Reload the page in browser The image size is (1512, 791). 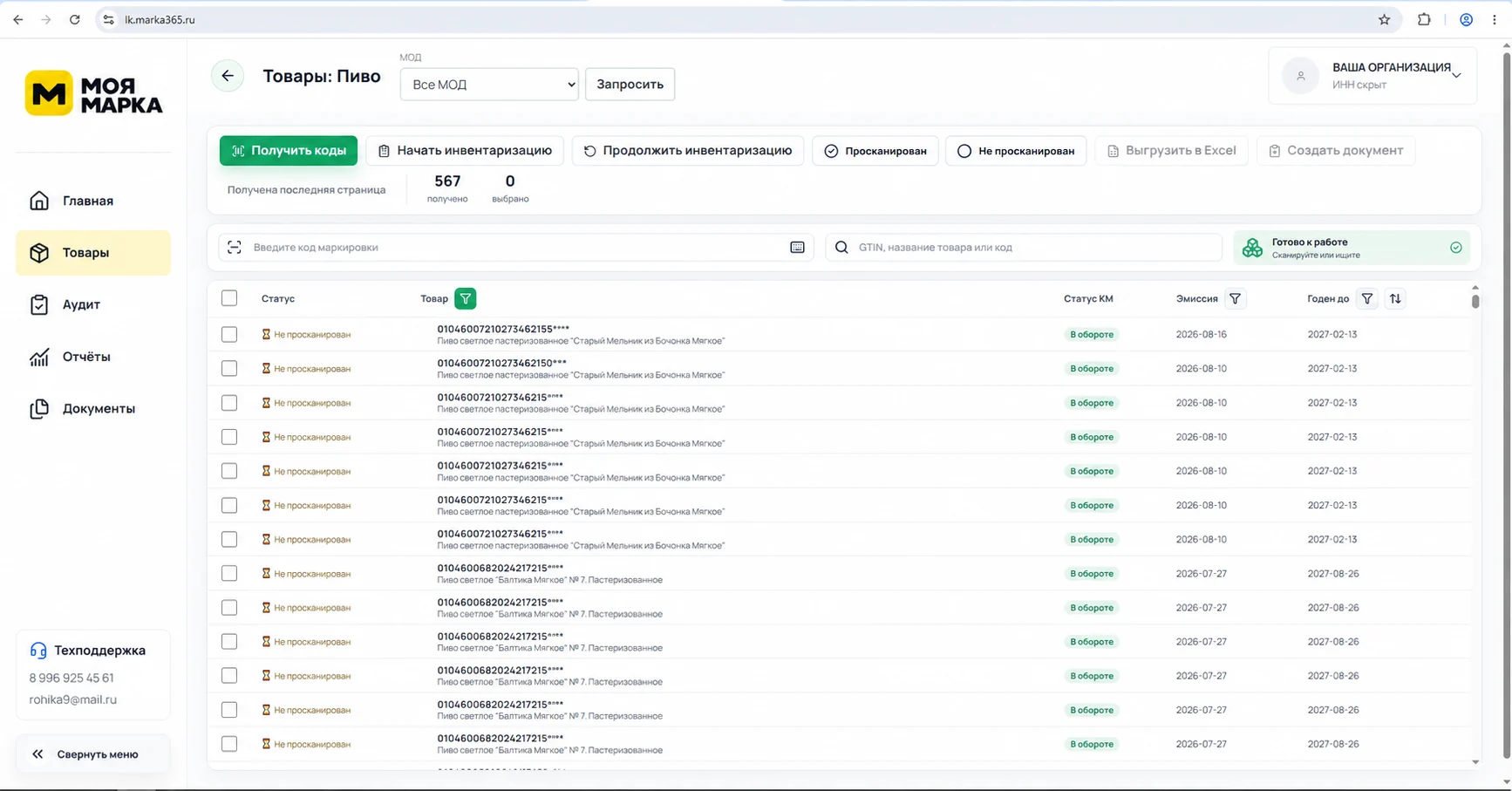click(x=75, y=19)
